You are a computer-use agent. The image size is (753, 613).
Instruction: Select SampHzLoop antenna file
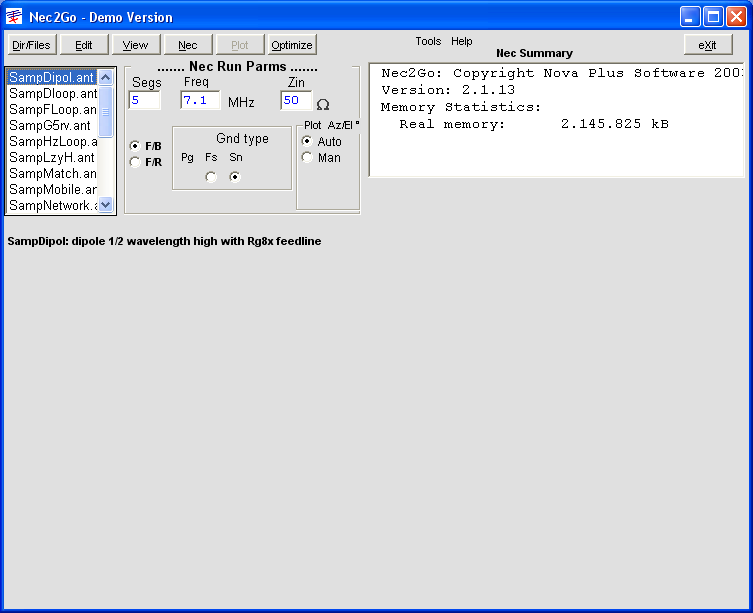(52, 141)
